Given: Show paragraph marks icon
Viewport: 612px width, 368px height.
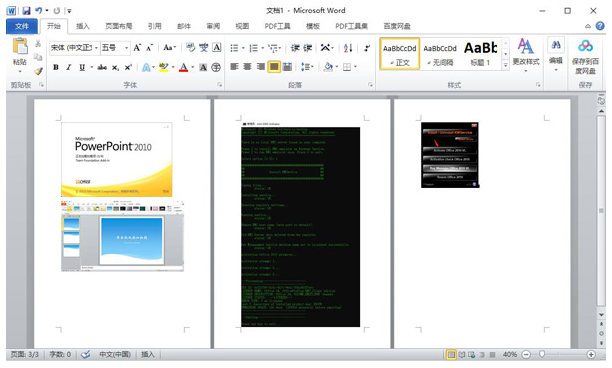Looking at the screenshot, I should click(366, 48).
